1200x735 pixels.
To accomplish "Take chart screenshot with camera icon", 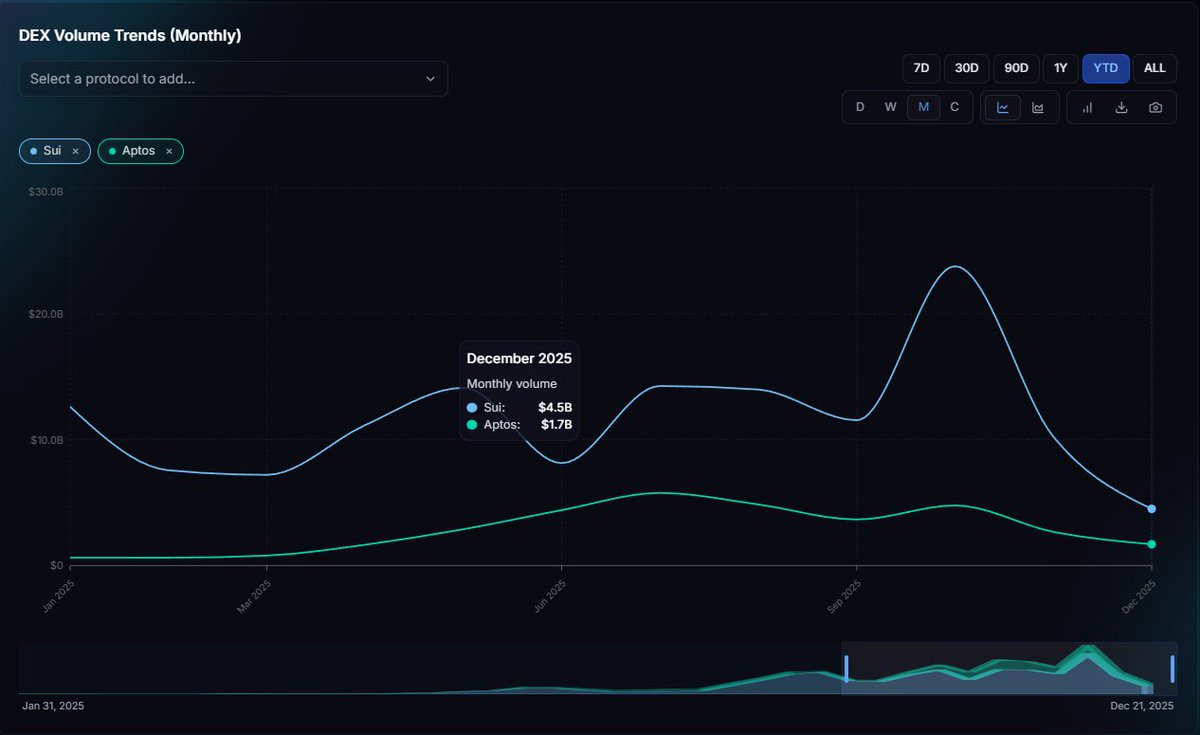I will pos(1156,108).
